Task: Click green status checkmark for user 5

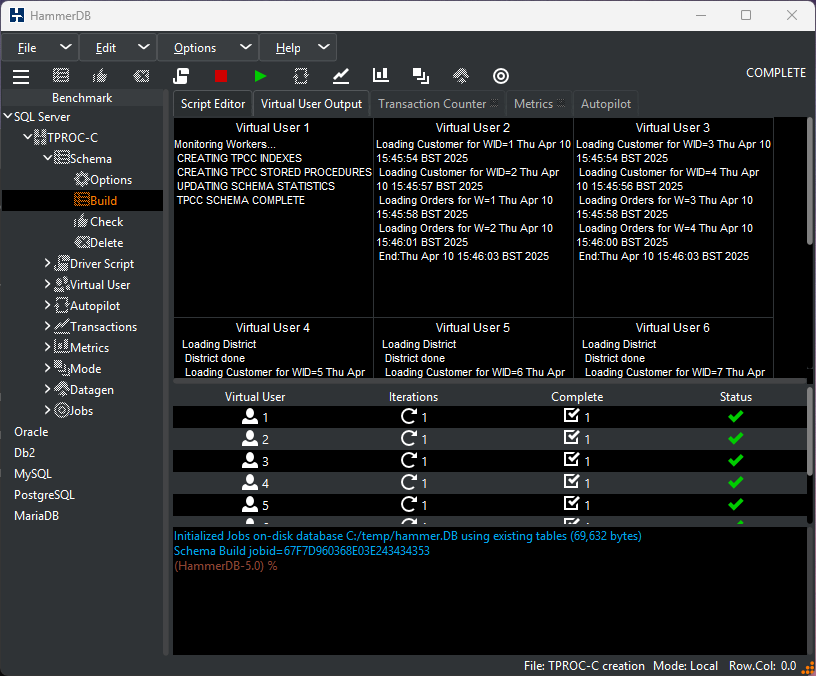Action: [735, 504]
